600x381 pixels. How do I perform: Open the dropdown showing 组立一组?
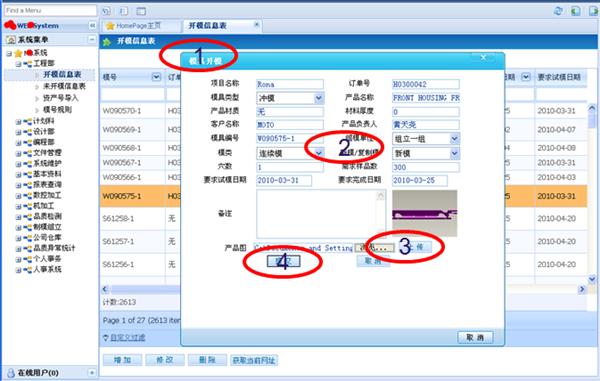[454, 138]
